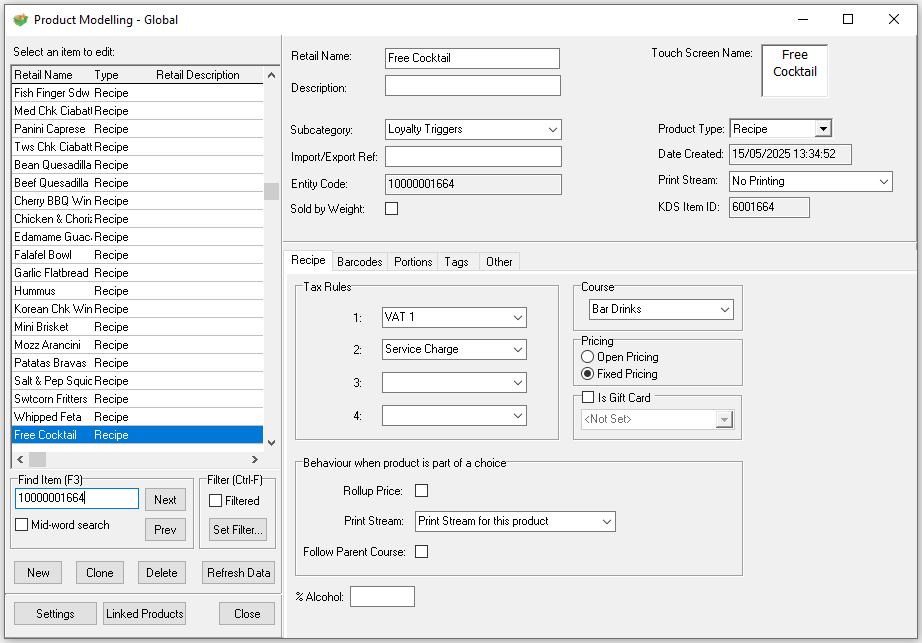Click the % Alcohol input field
This screenshot has height=643, width=922.
[382, 597]
